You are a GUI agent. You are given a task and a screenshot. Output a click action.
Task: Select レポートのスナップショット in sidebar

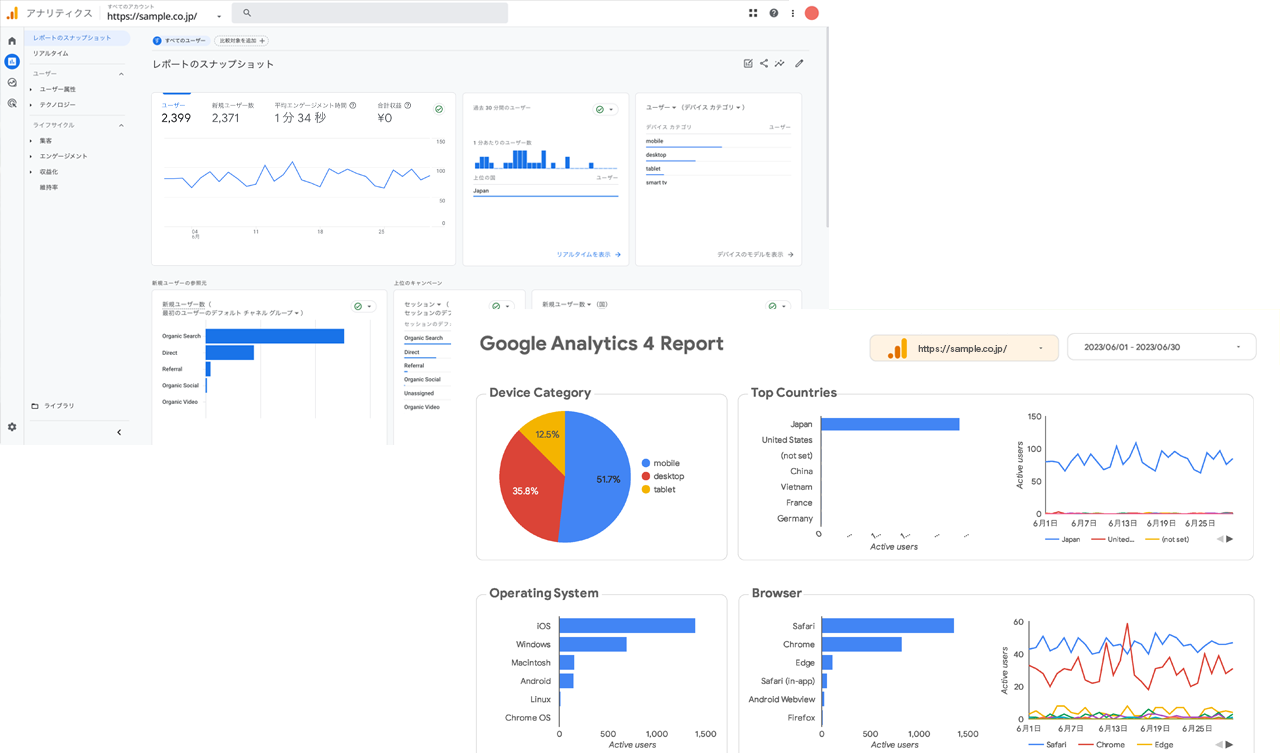[76, 38]
